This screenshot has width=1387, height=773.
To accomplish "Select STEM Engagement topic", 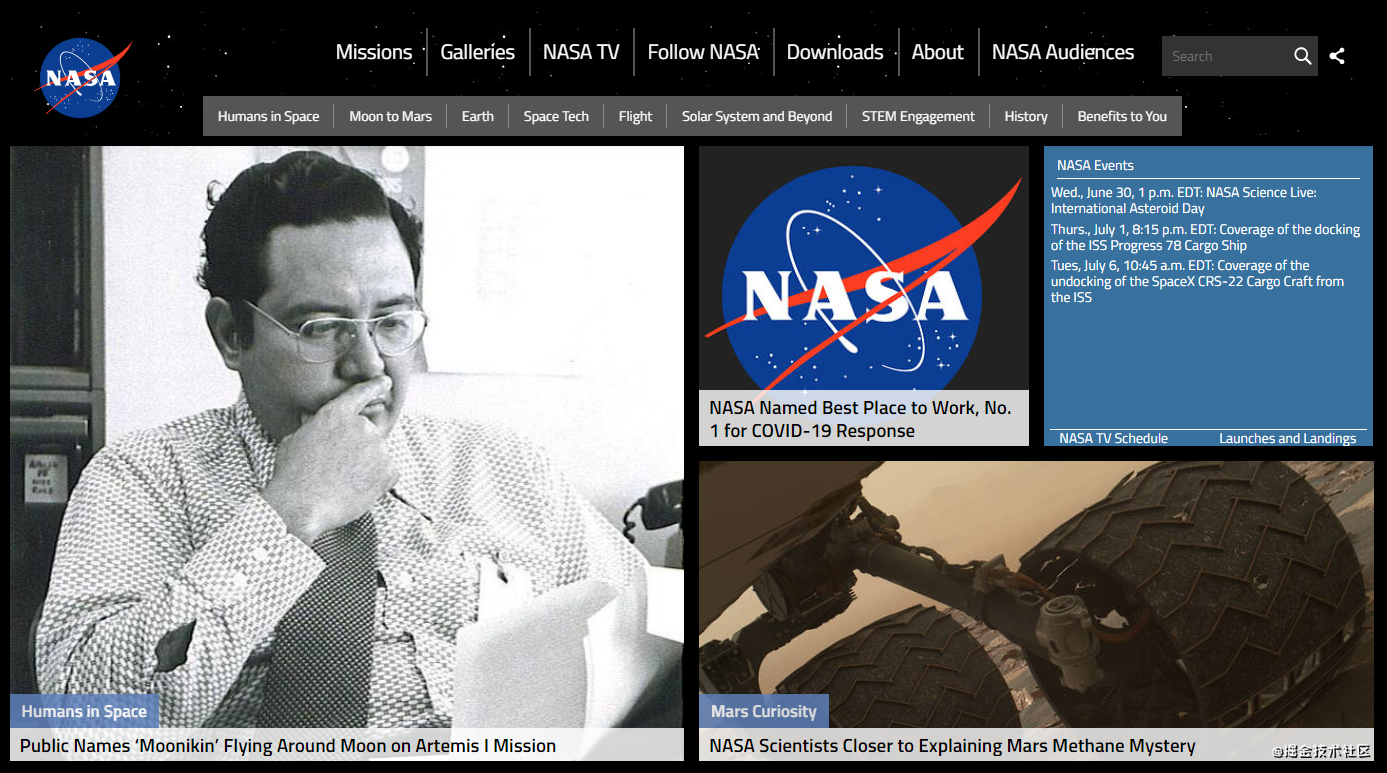I will [x=918, y=116].
